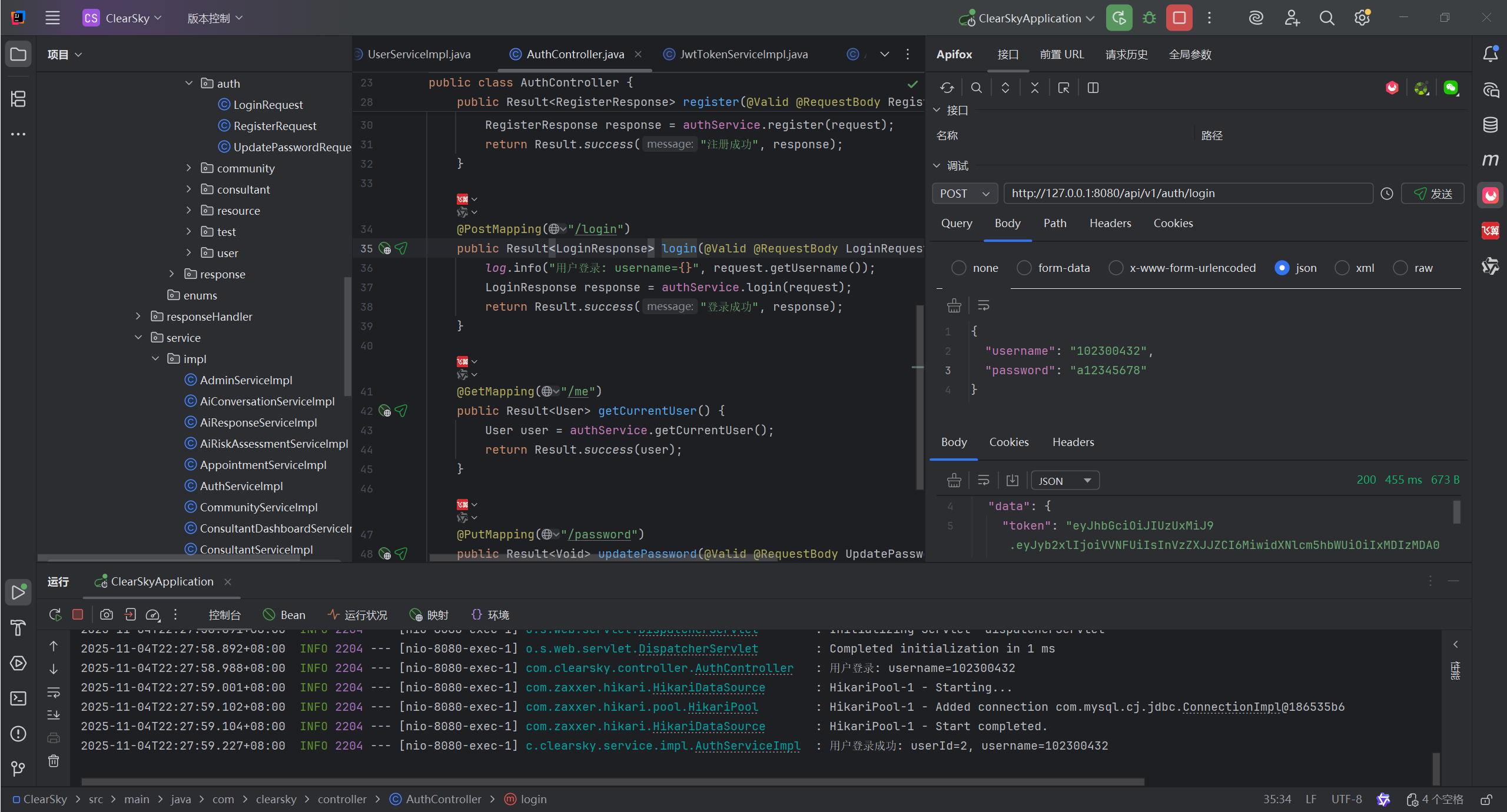Screen dimensions: 1507x812
Task: Click the camera thread-dump icon in run toolbar
Action: 107,615
